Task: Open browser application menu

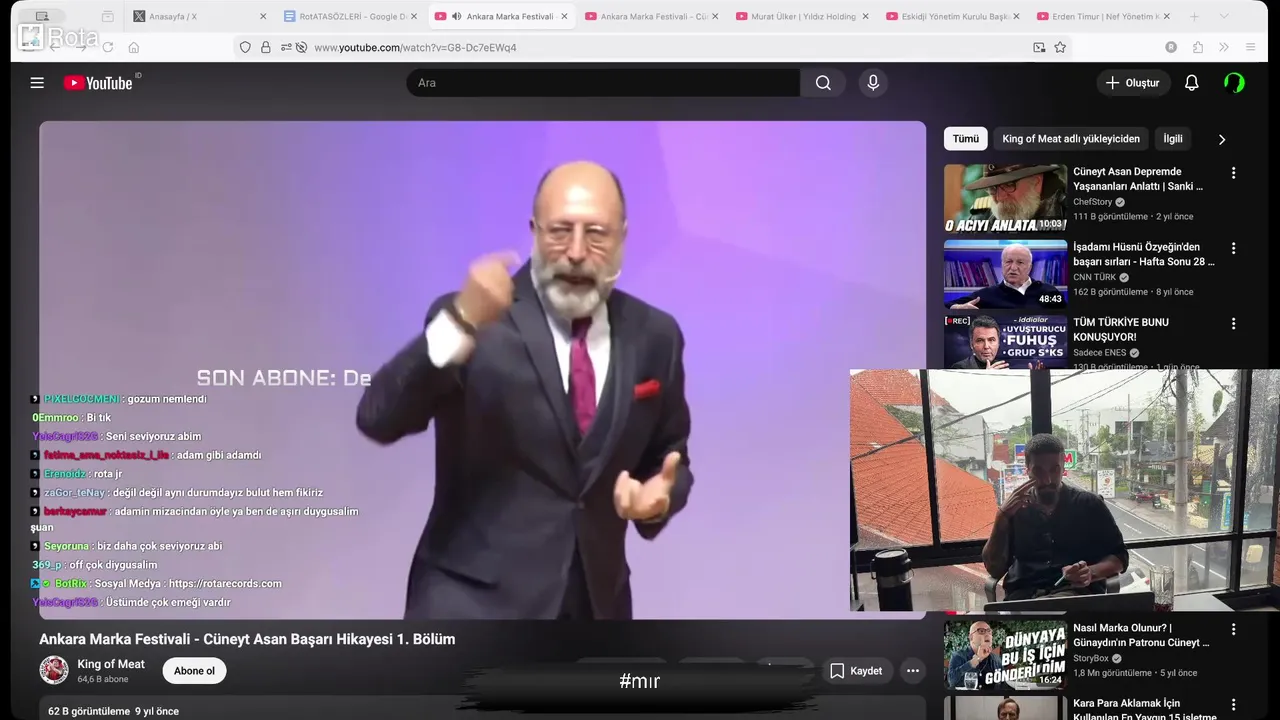Action: point(1250,47)
